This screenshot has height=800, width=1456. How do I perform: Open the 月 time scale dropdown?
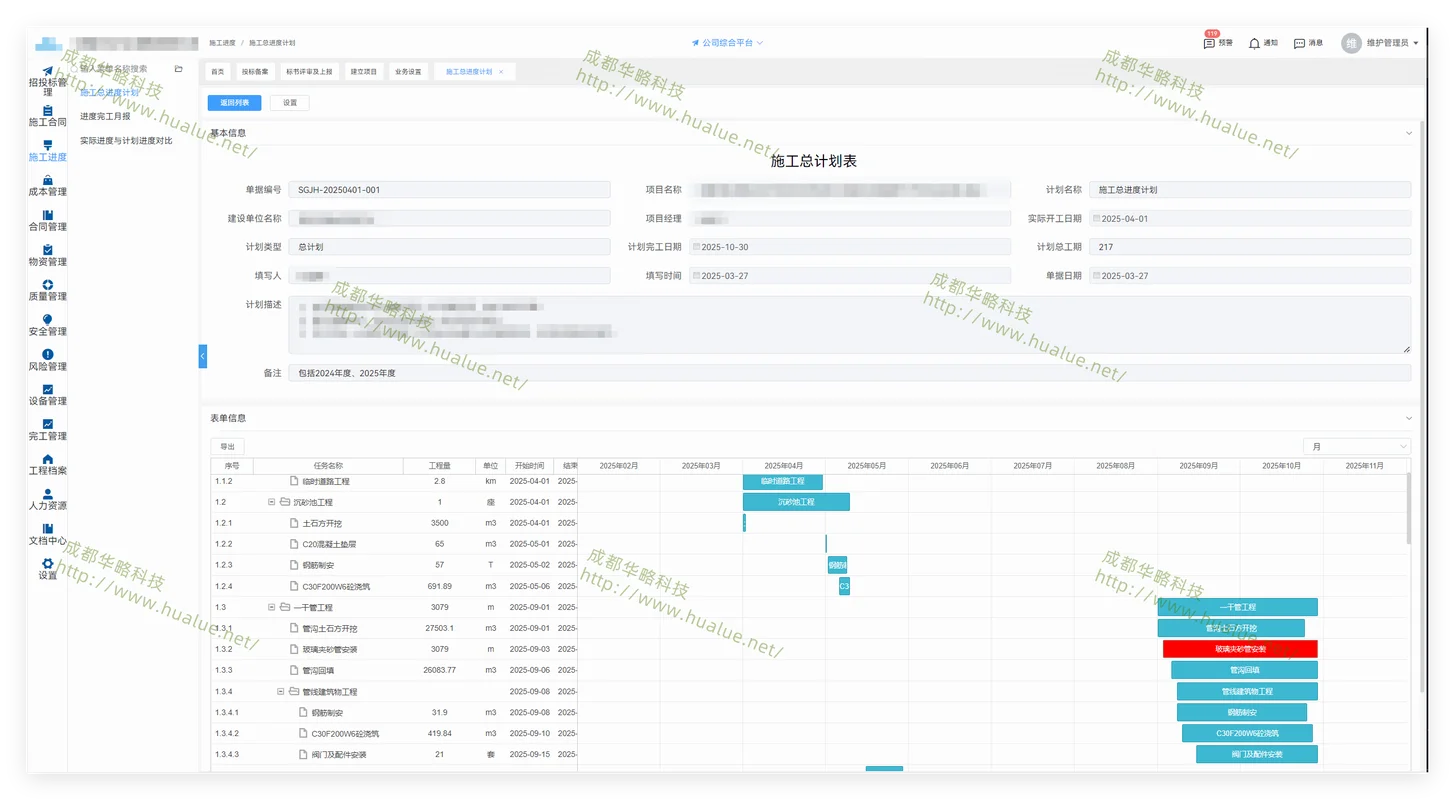1356,446
